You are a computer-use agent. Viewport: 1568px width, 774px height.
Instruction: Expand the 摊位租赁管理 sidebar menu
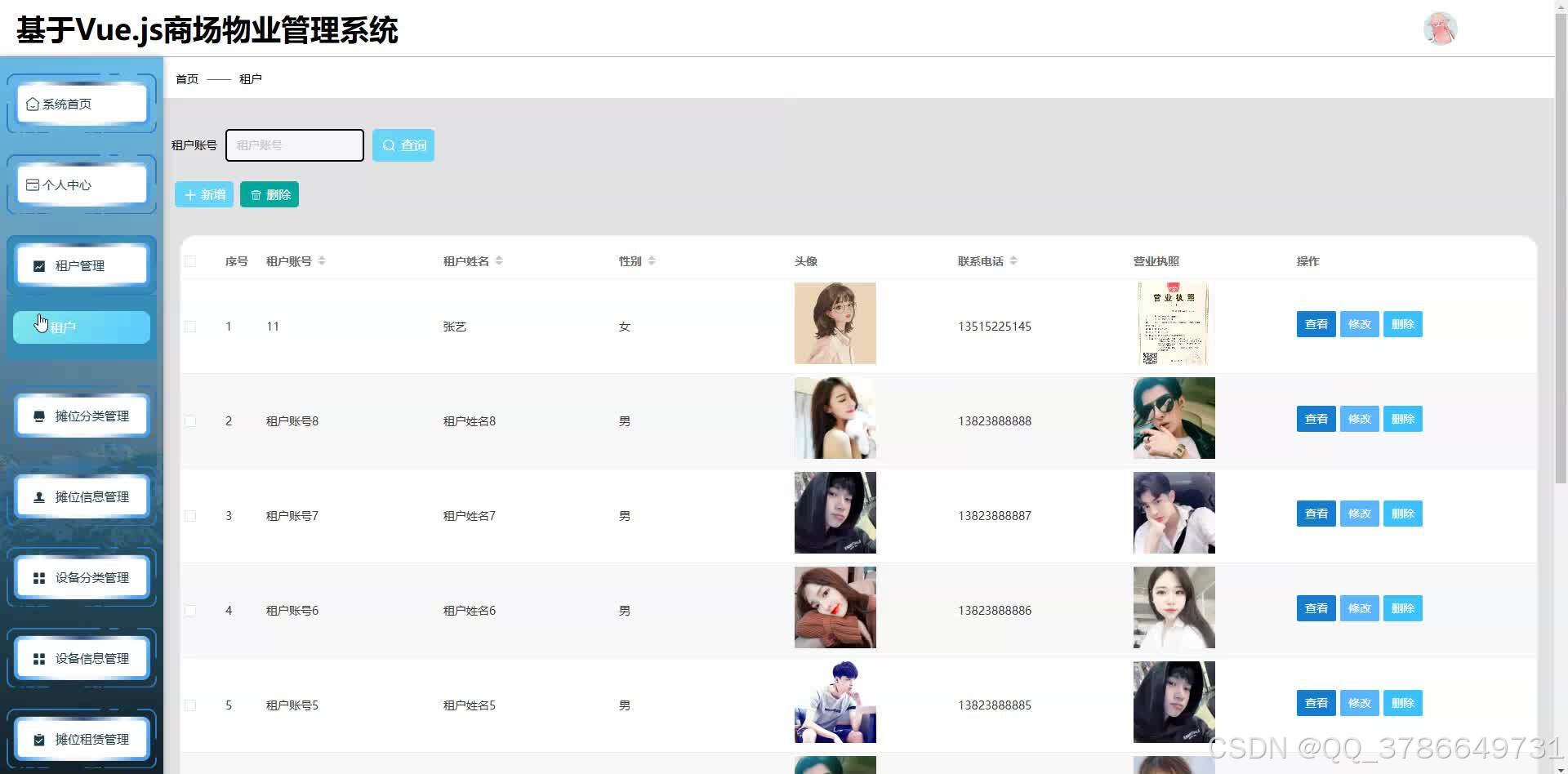pyautogui.click(x=82, y=740)
